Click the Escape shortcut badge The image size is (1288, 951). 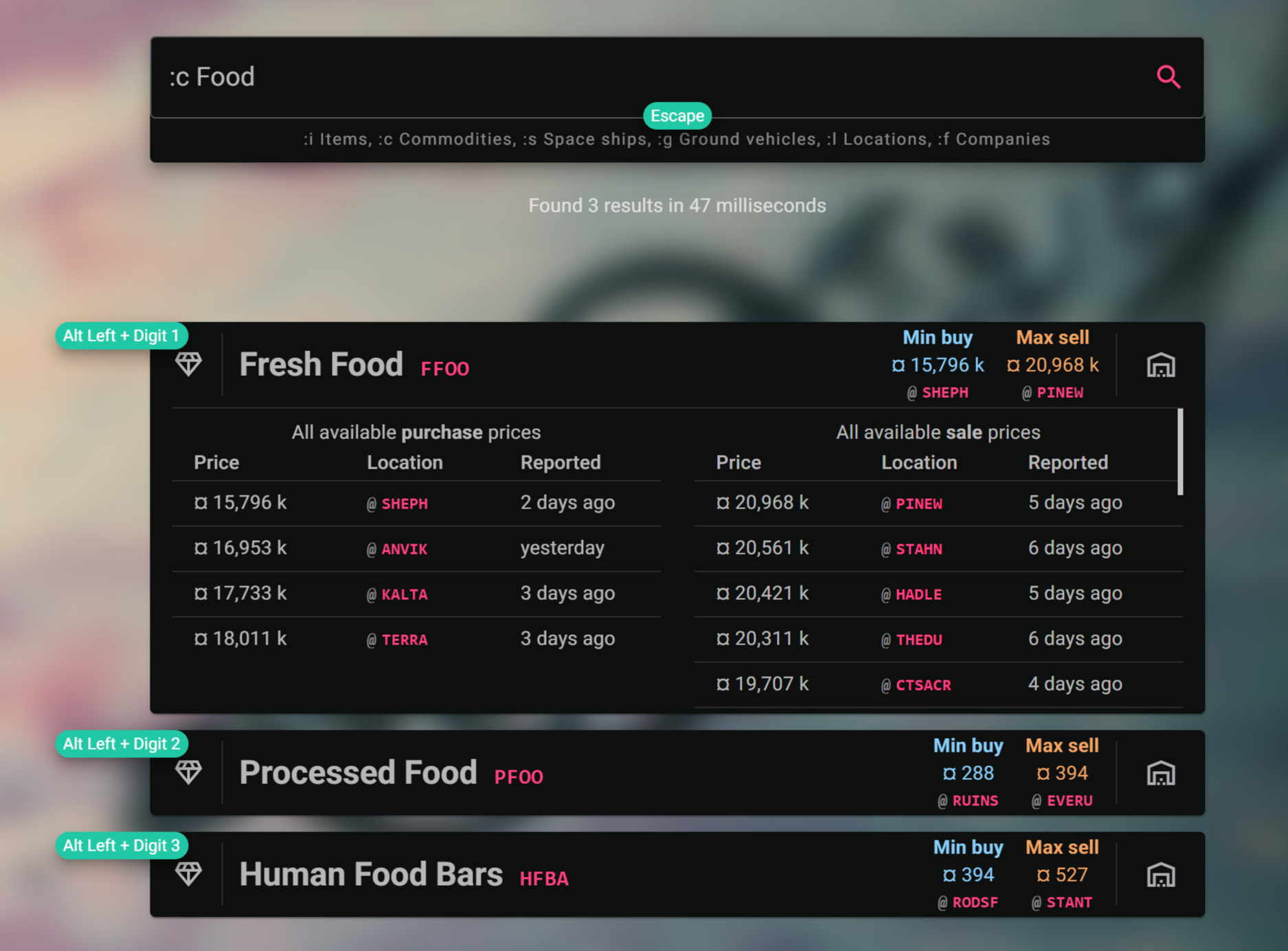click(677, 116)
